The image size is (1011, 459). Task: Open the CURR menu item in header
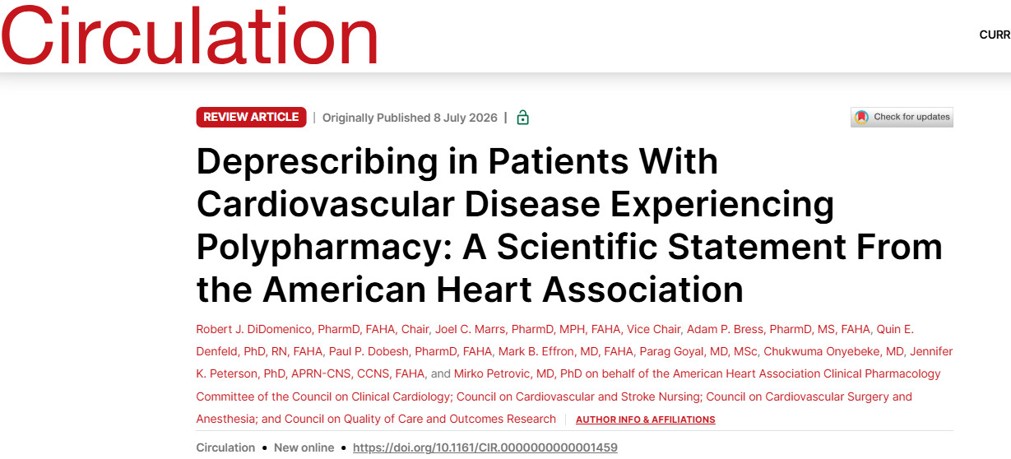coord(995,35)
